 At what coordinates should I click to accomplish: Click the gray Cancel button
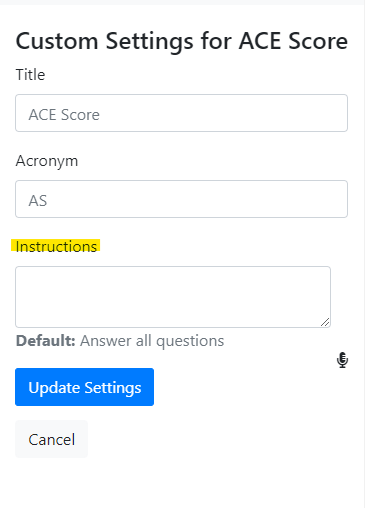[51, 439]
